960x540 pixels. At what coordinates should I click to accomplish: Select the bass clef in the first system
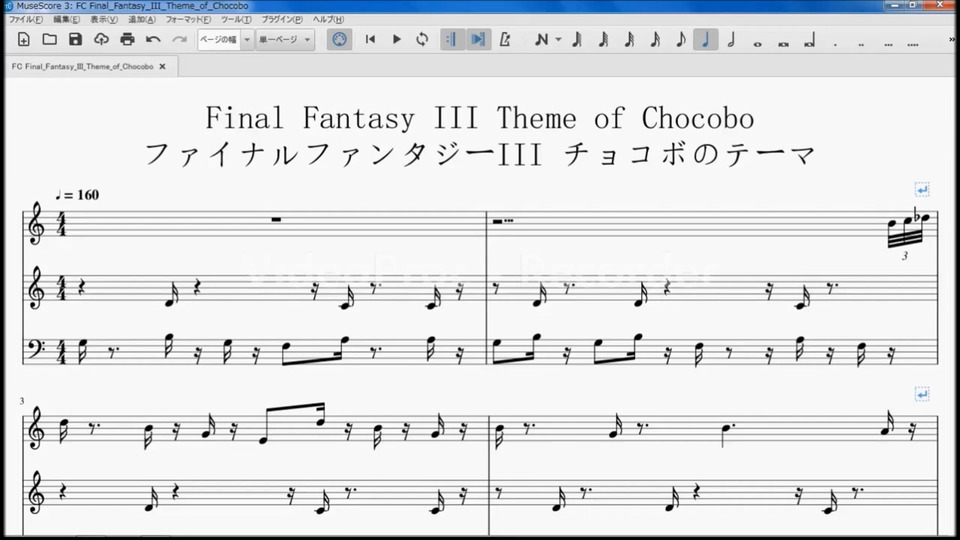pos(37,351)
